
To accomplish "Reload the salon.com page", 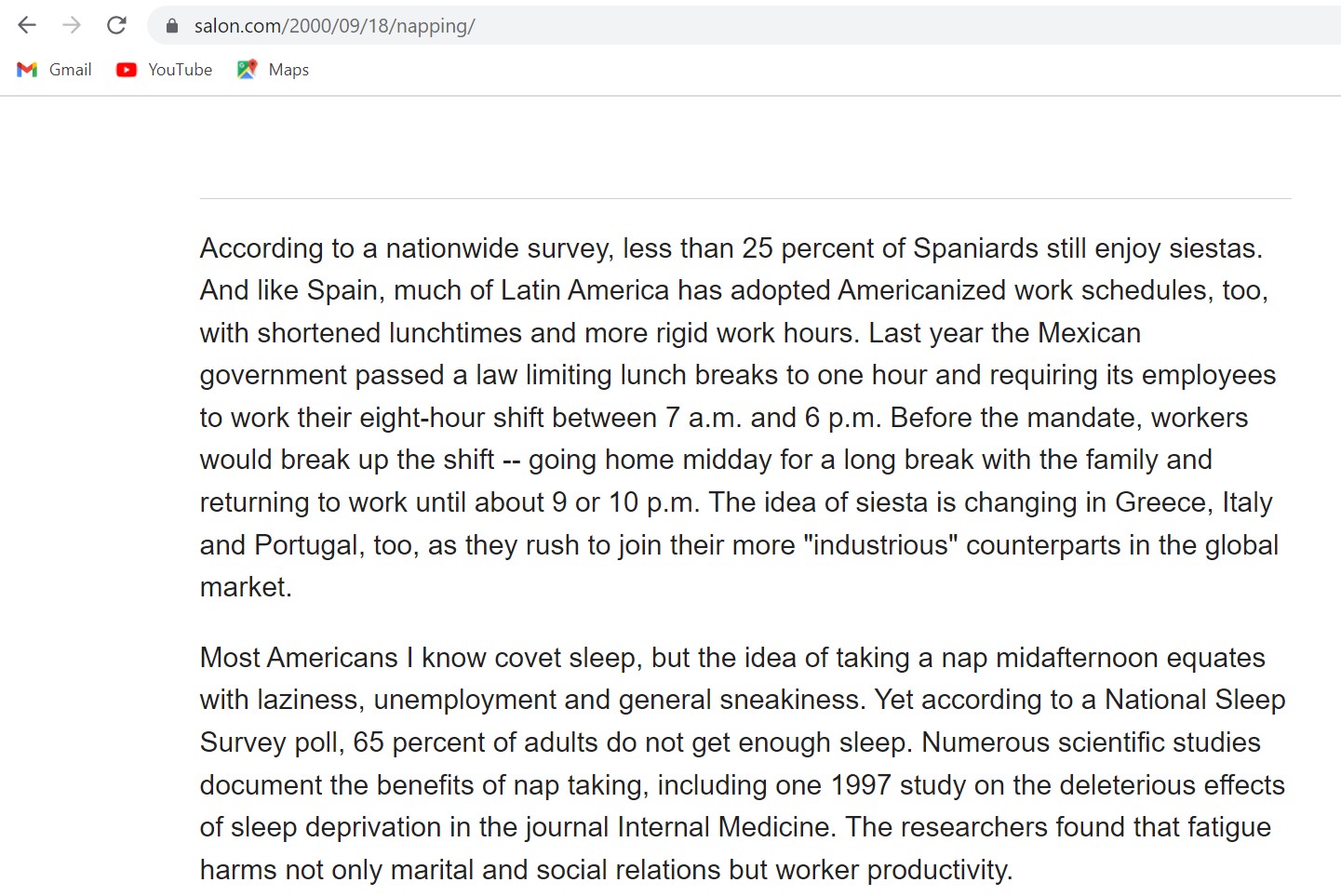I will coord(116,25).
